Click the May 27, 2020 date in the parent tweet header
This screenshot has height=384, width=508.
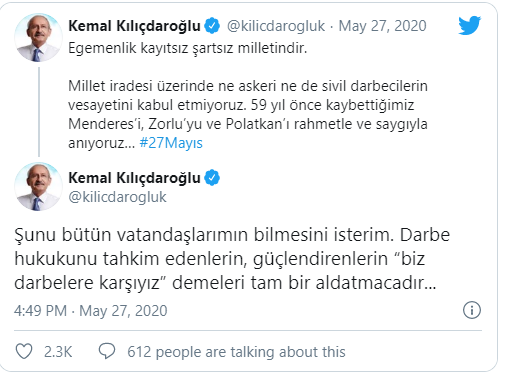coord(382,26)
